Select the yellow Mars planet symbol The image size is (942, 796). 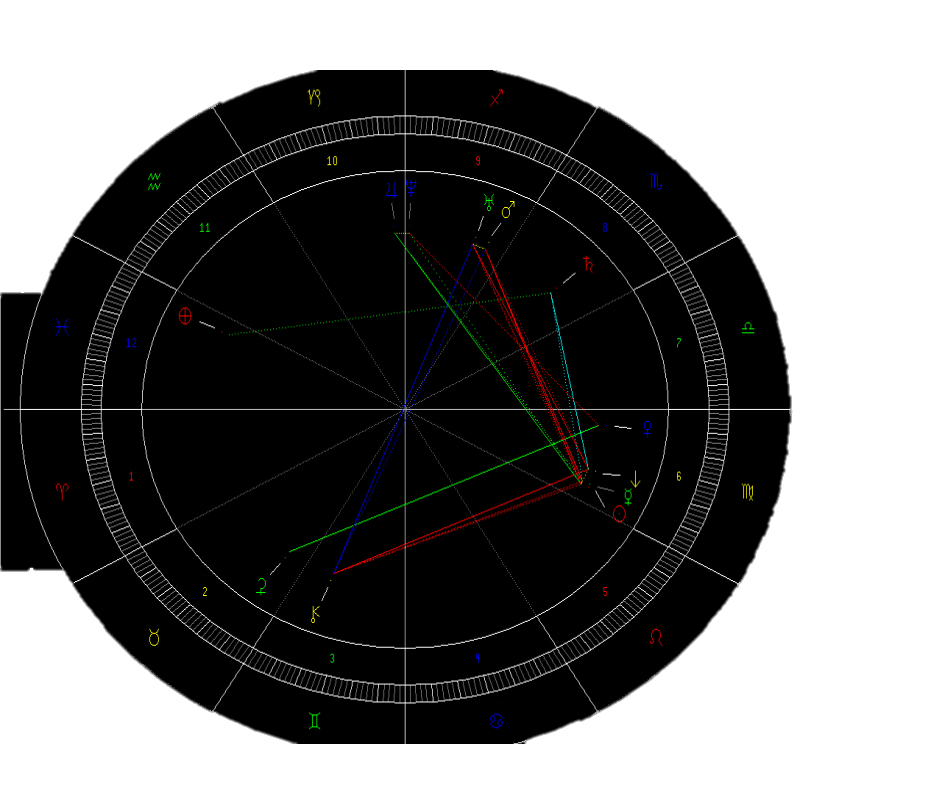click(508, 210)
